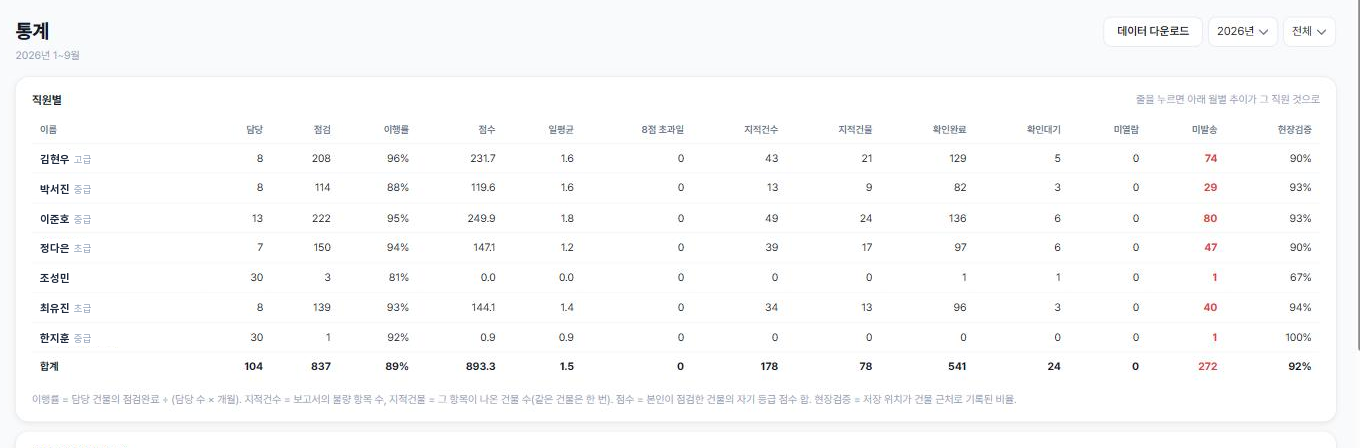This screenshot has height=448, width=1360.
Task: Click the total 지적건수 value 178
Action: tap(768, 367)
